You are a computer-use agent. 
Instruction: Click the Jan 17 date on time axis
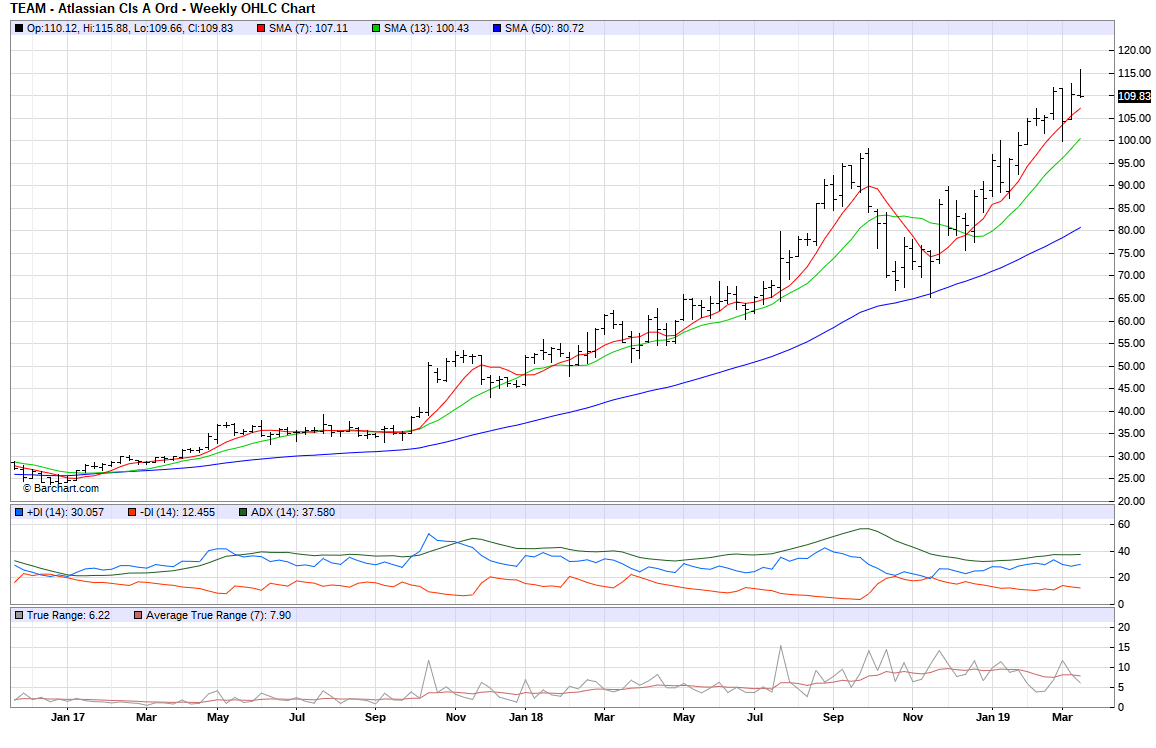(x=66, y=717)
